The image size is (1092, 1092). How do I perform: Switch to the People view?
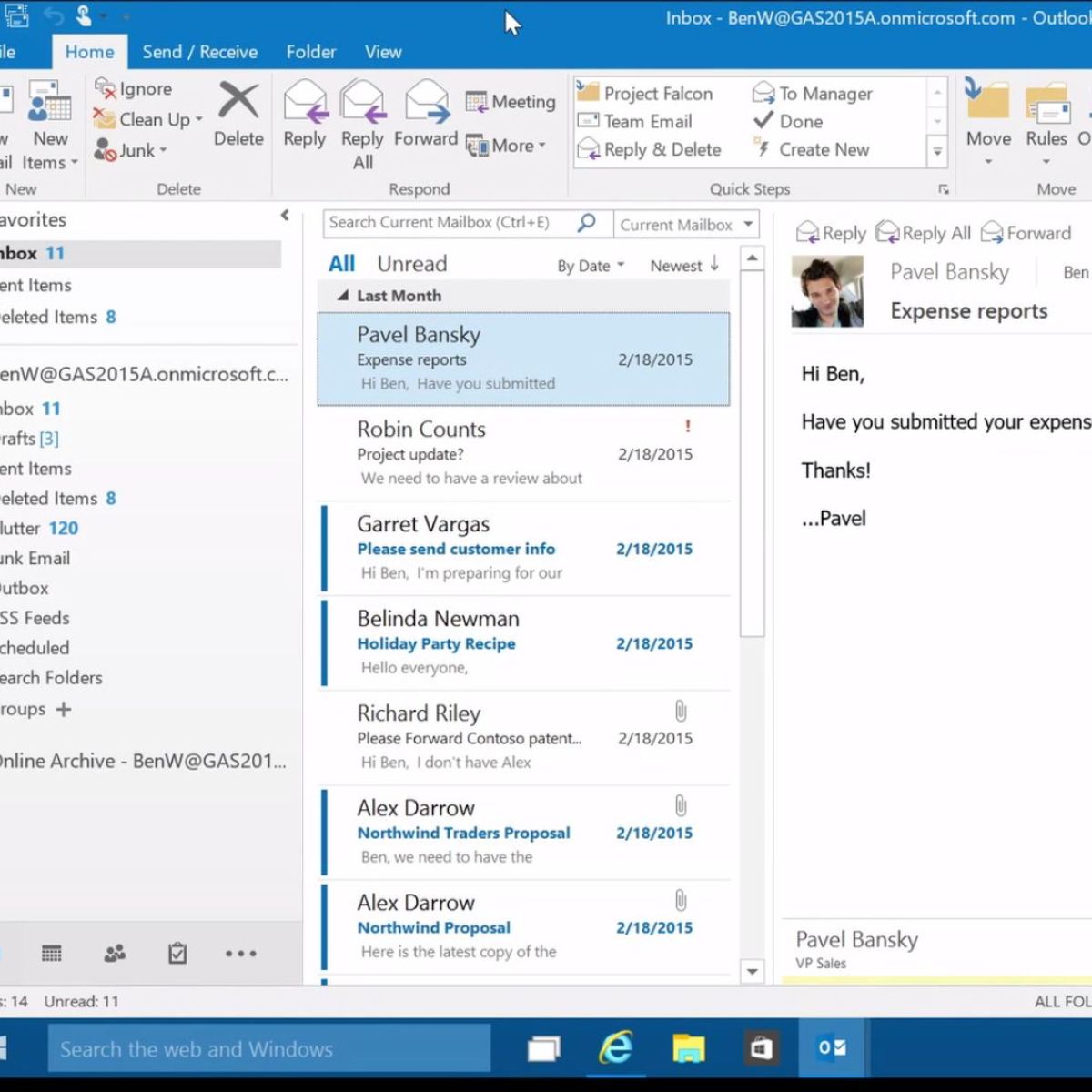pyautogui.click(x=115, y=953)
